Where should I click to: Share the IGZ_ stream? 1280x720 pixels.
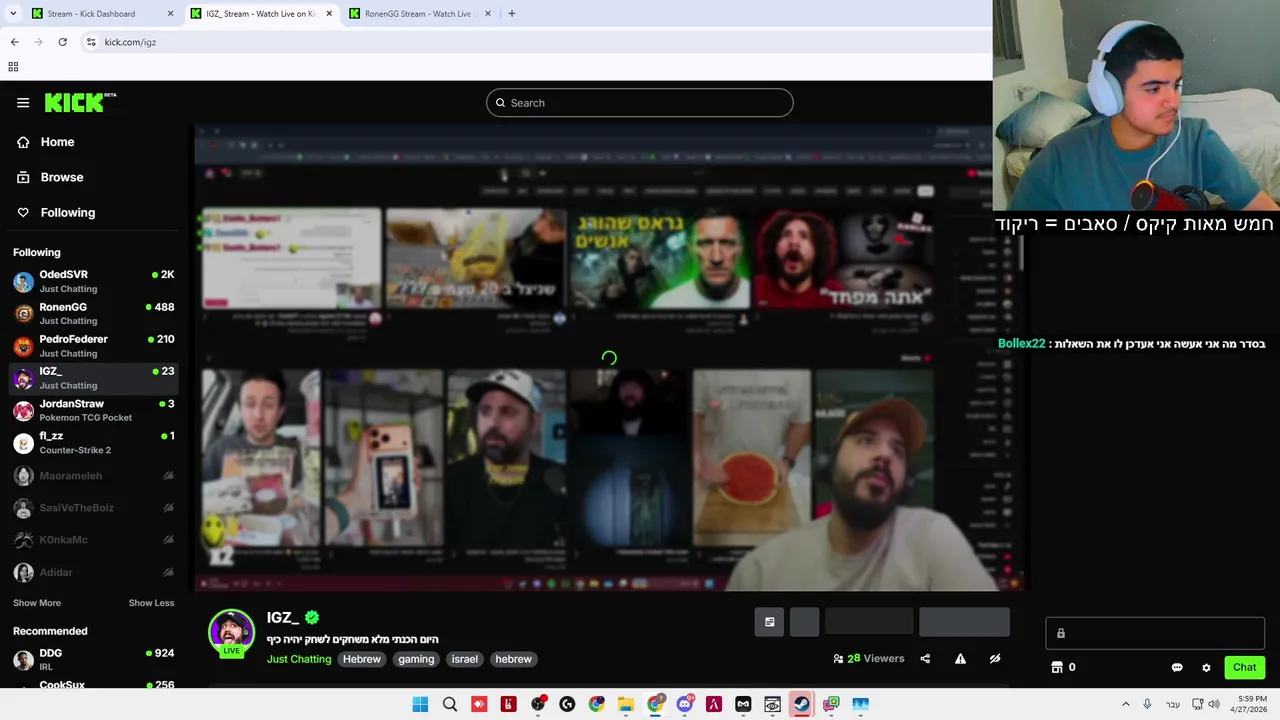pos(925,659)
